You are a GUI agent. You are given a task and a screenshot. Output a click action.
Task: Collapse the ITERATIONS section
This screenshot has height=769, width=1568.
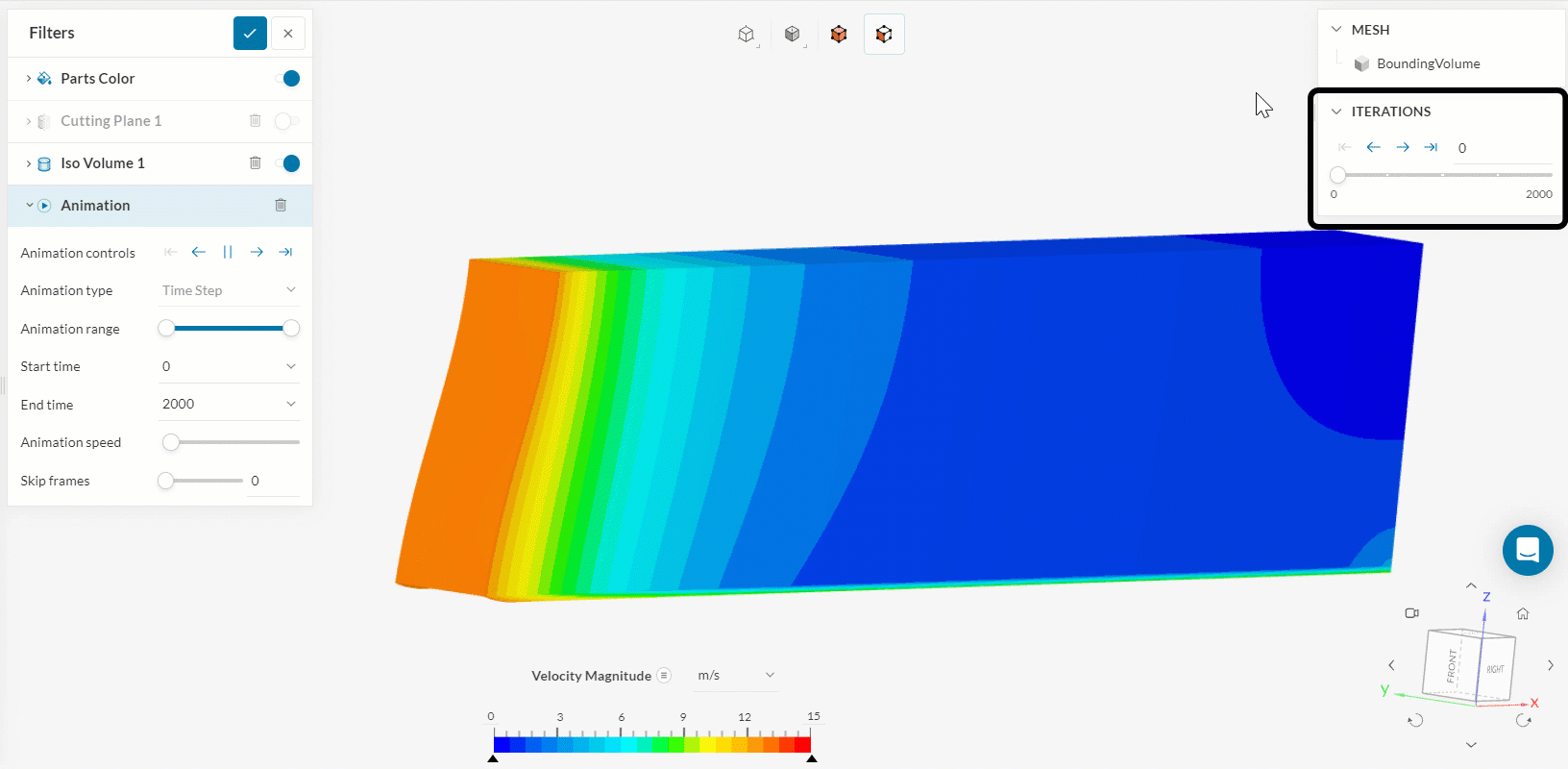[1336, 112]
